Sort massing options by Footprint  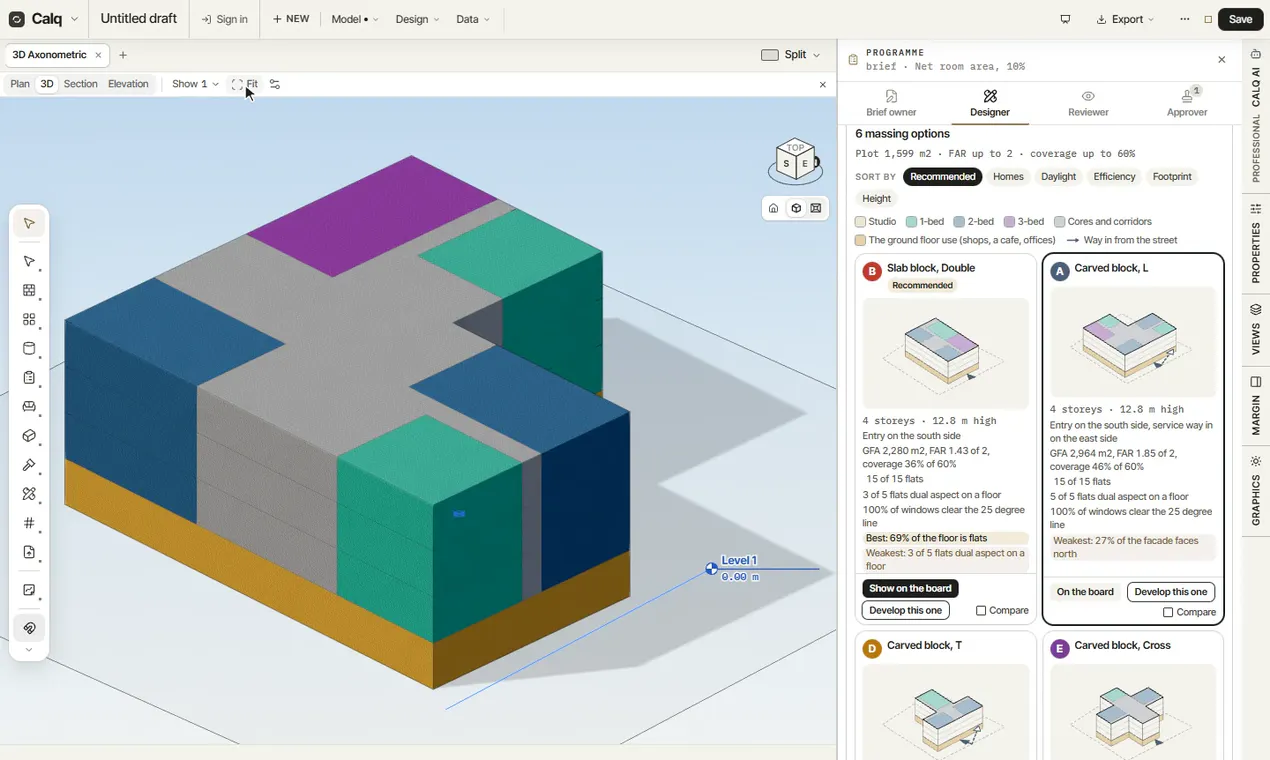1172,177
